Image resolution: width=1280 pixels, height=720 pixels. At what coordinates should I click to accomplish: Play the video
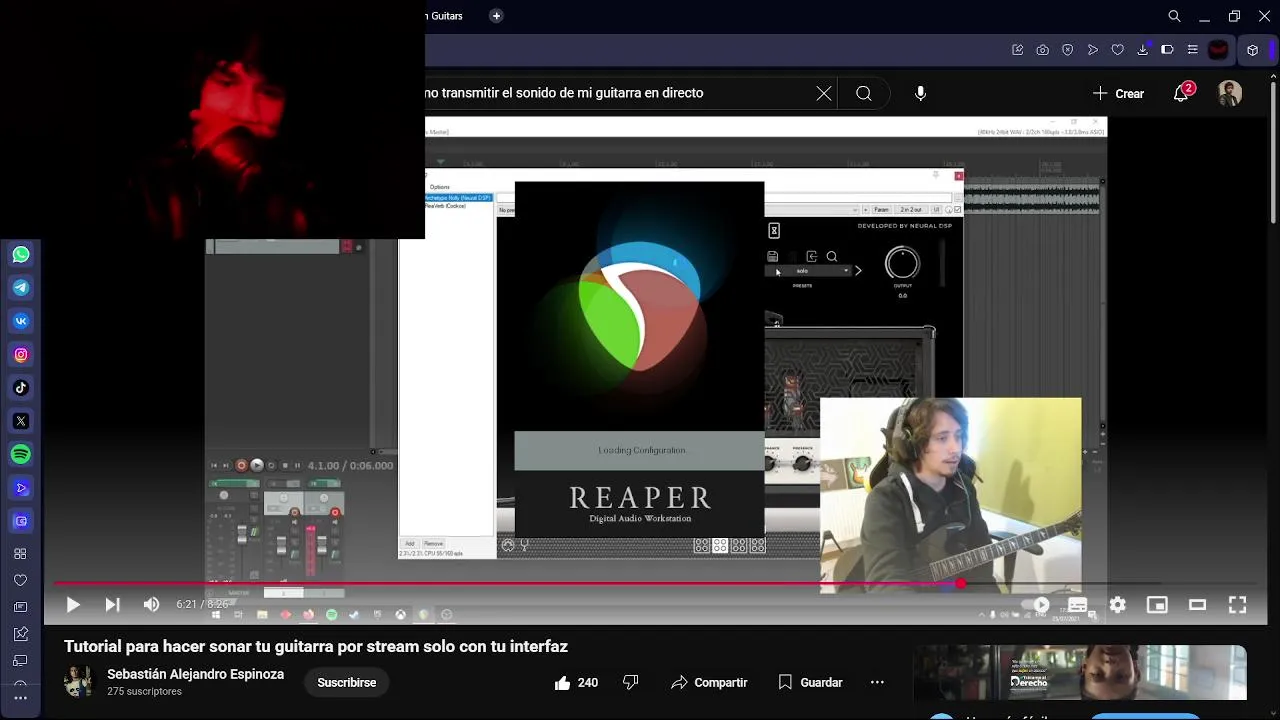coord(73,605)
